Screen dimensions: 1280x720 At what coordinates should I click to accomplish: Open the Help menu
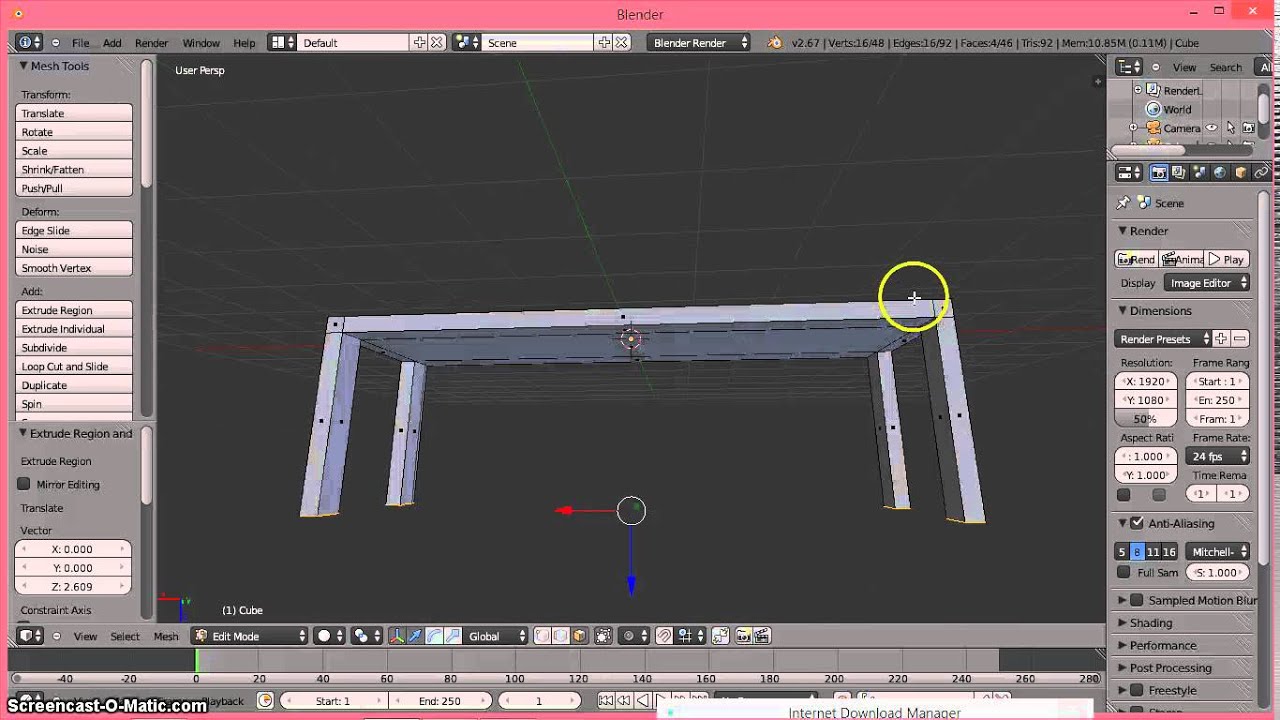tap(244, 43)
